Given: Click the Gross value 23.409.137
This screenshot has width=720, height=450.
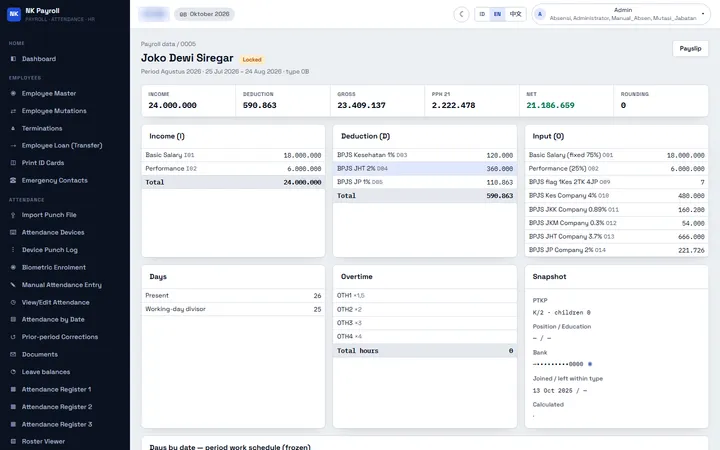Looking at the screenshot, I should pyautogui.click(x=361, y=105).
